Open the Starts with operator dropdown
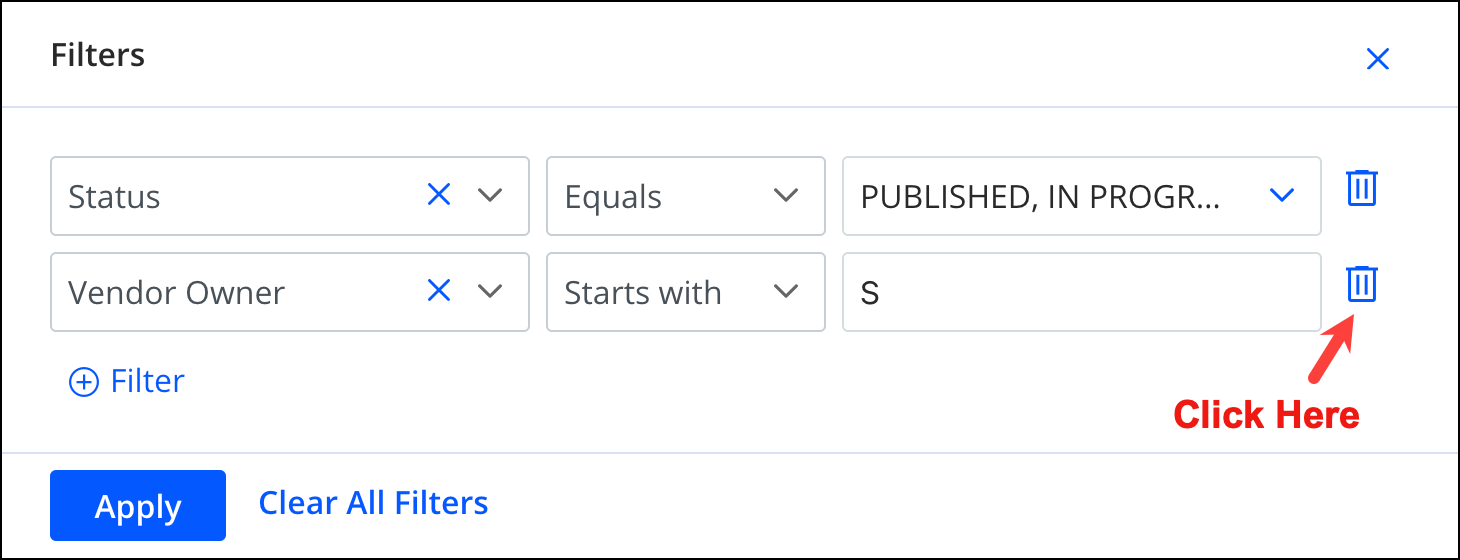 coord(686,292)
